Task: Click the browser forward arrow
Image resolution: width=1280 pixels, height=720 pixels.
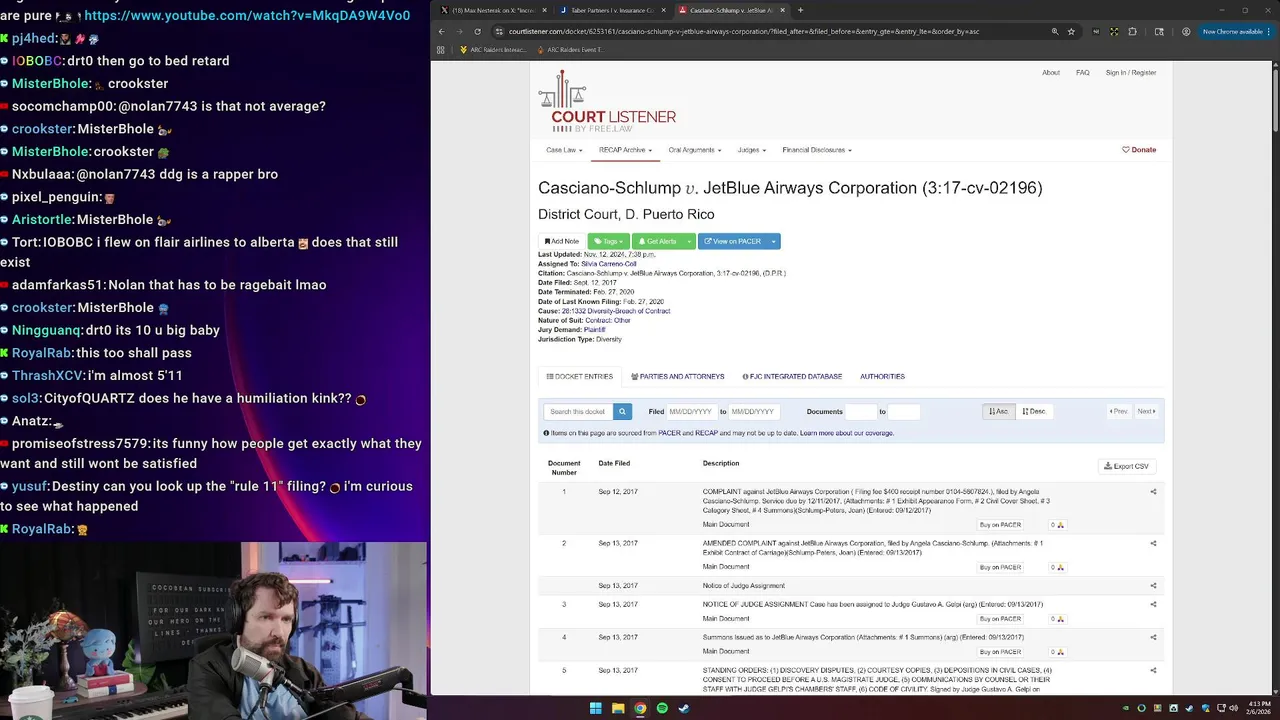Action: coord(459,31)
